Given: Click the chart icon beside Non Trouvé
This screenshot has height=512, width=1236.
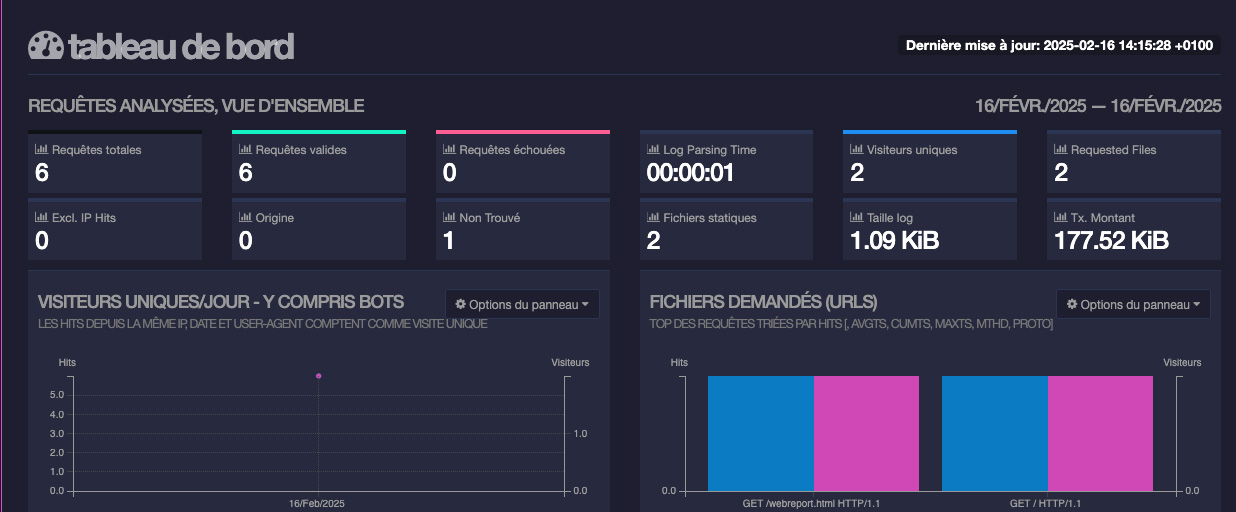Looking at the screenshot, I should pos(449,218).
